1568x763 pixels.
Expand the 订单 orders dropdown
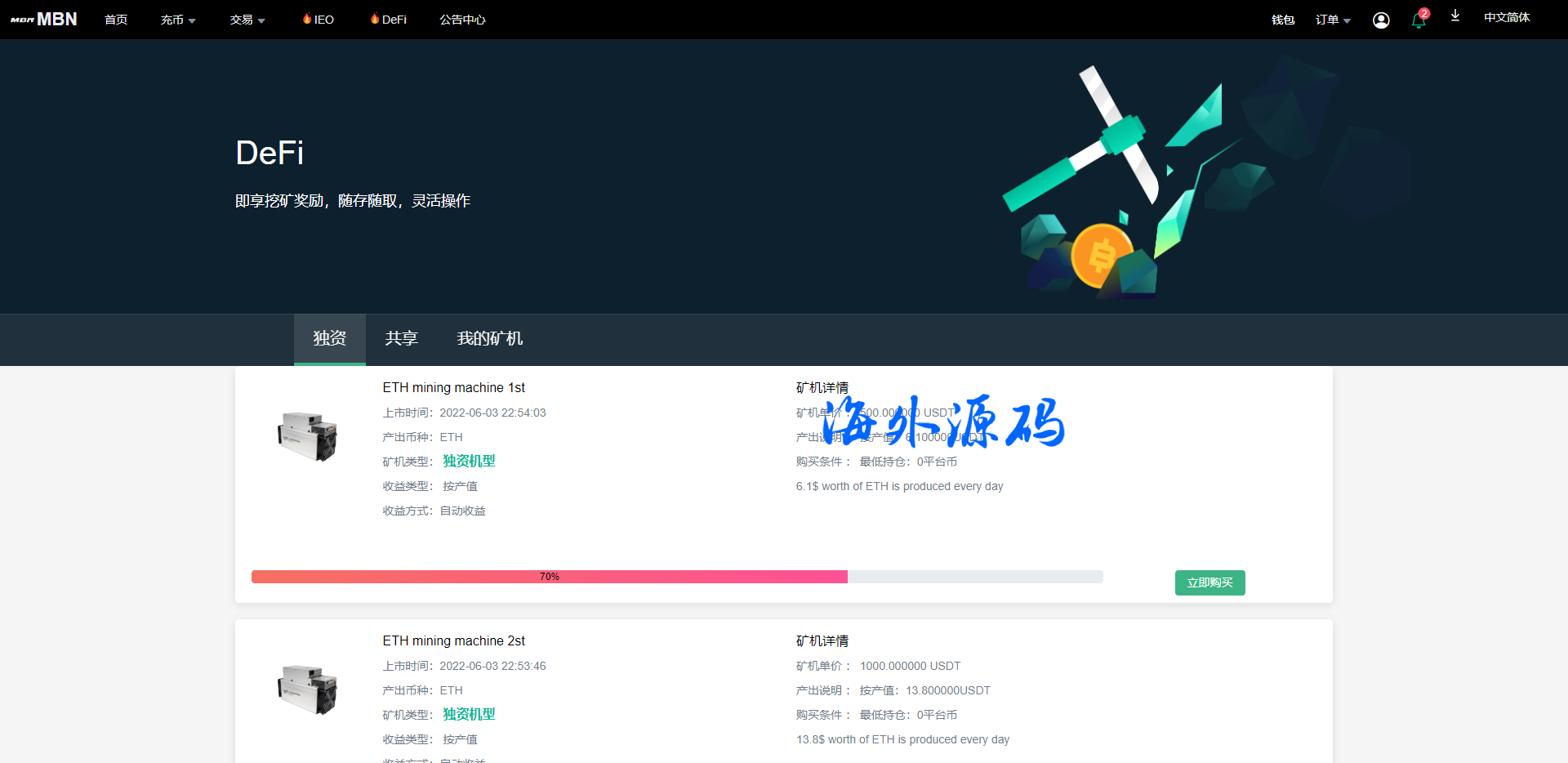click(1333, 20)
